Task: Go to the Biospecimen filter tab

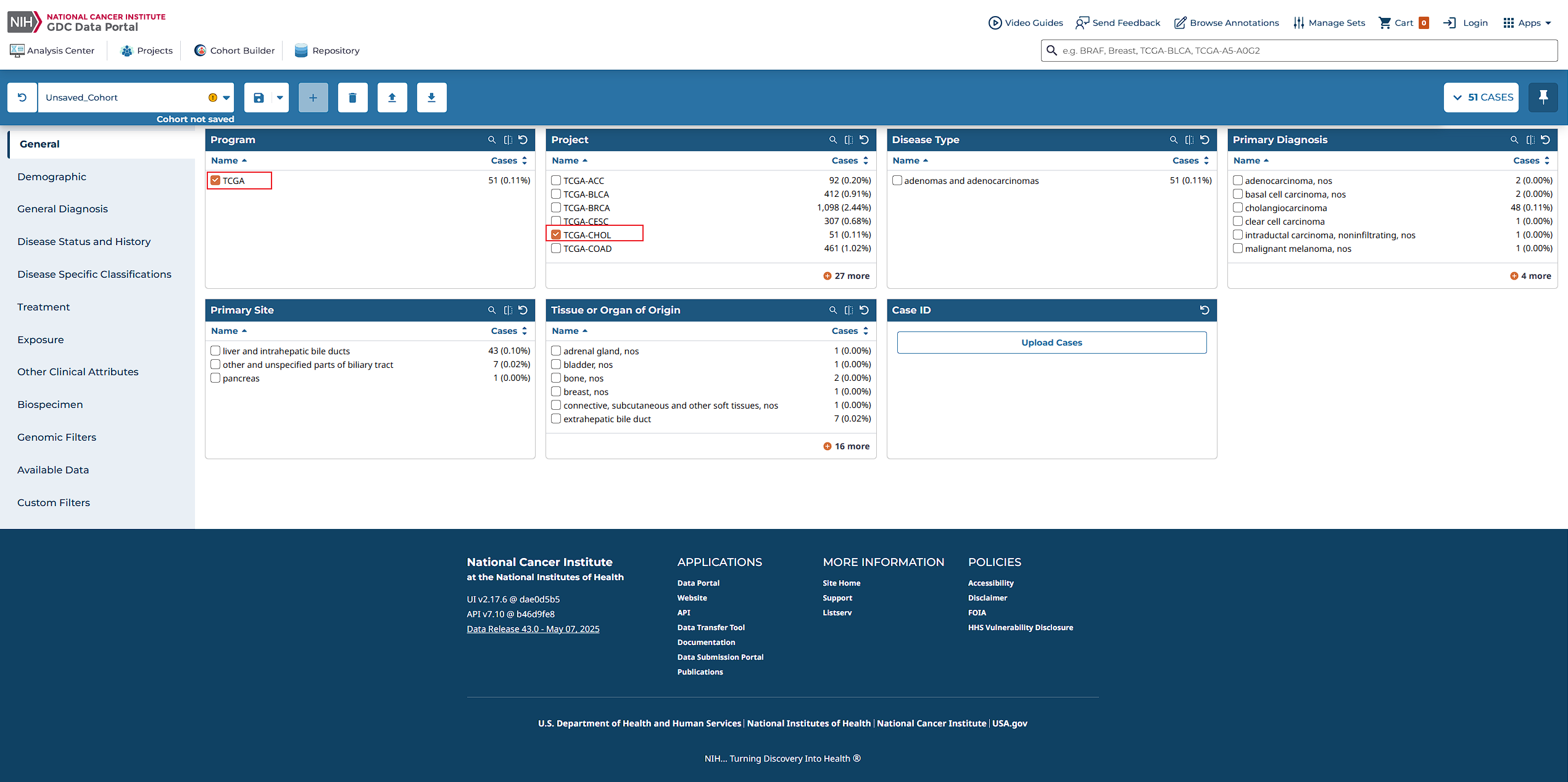Action: coord(50,405)
